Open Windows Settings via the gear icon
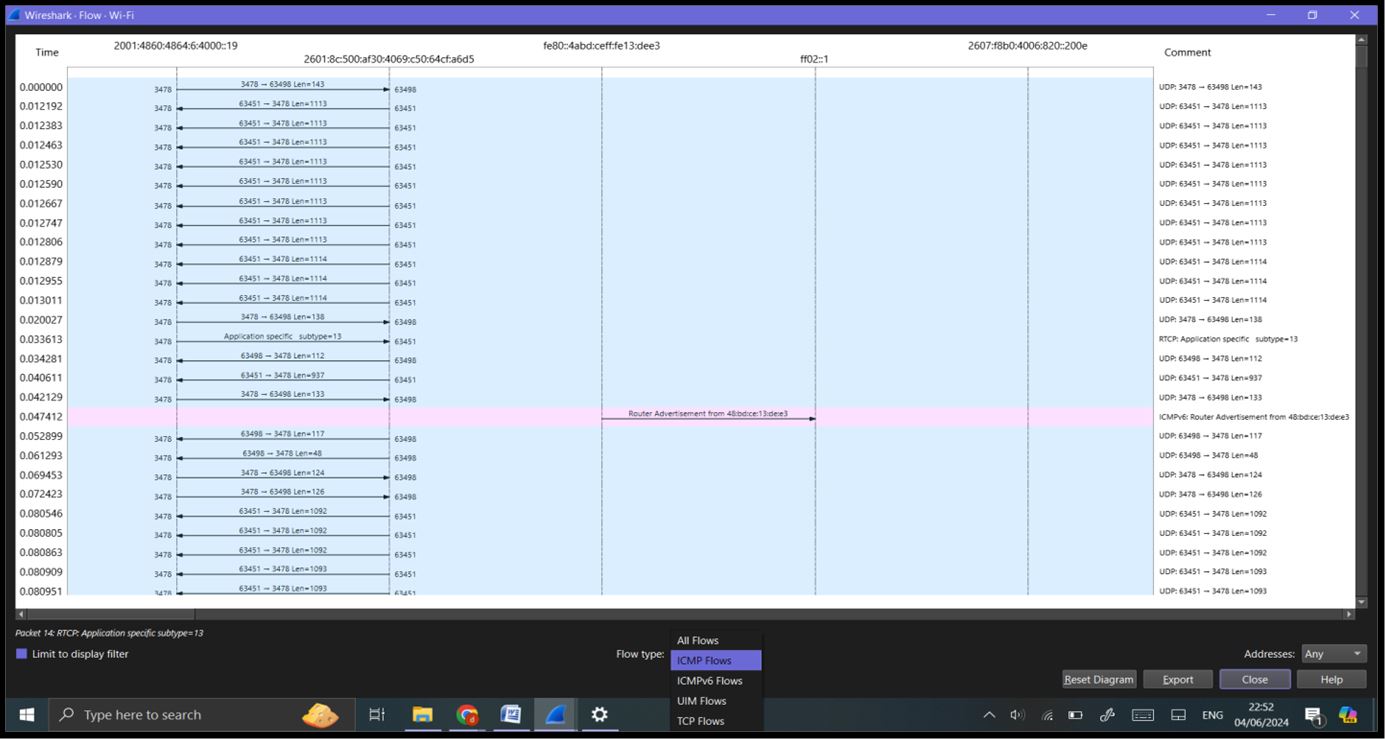Image resolution: width=1385 pixels, height=739 pixels. tap(598, 714)
